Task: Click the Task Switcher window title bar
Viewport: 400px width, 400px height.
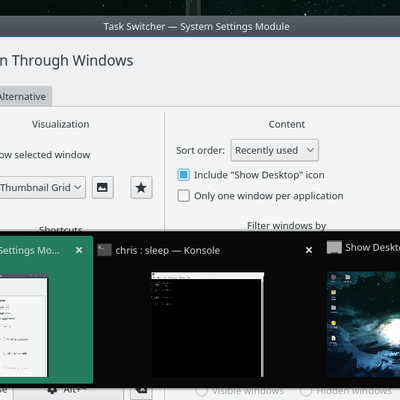Action: point(200,26)
